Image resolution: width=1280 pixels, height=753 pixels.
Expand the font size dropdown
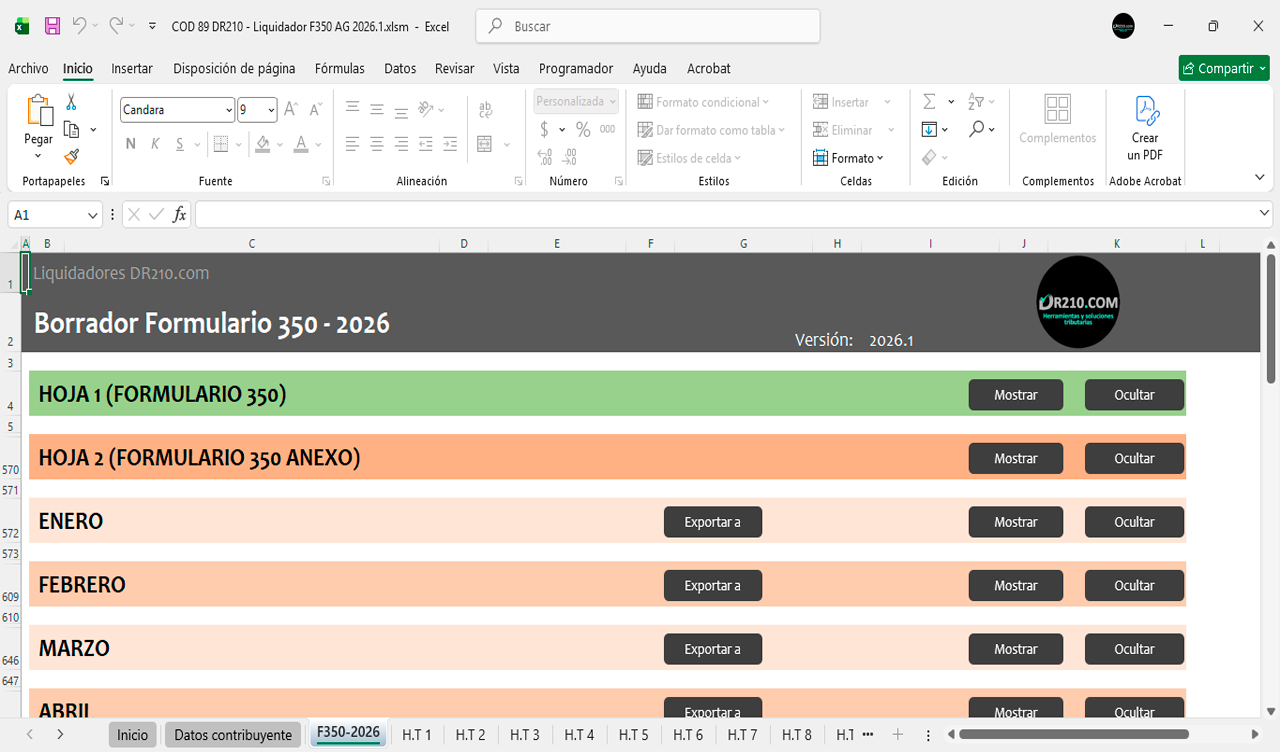tap(271, 110)
